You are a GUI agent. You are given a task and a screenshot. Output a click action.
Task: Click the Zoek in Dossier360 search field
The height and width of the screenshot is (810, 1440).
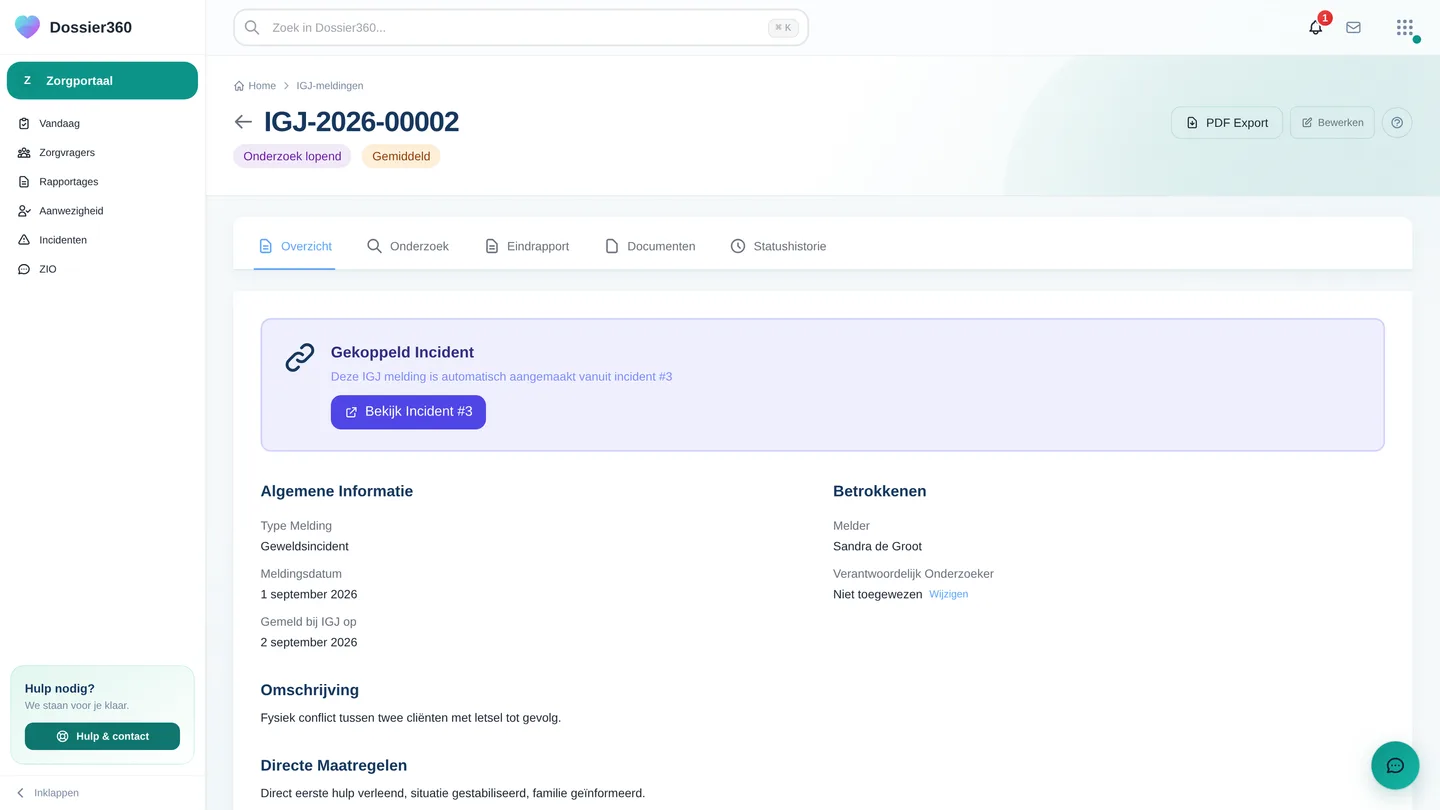[521, 28]
